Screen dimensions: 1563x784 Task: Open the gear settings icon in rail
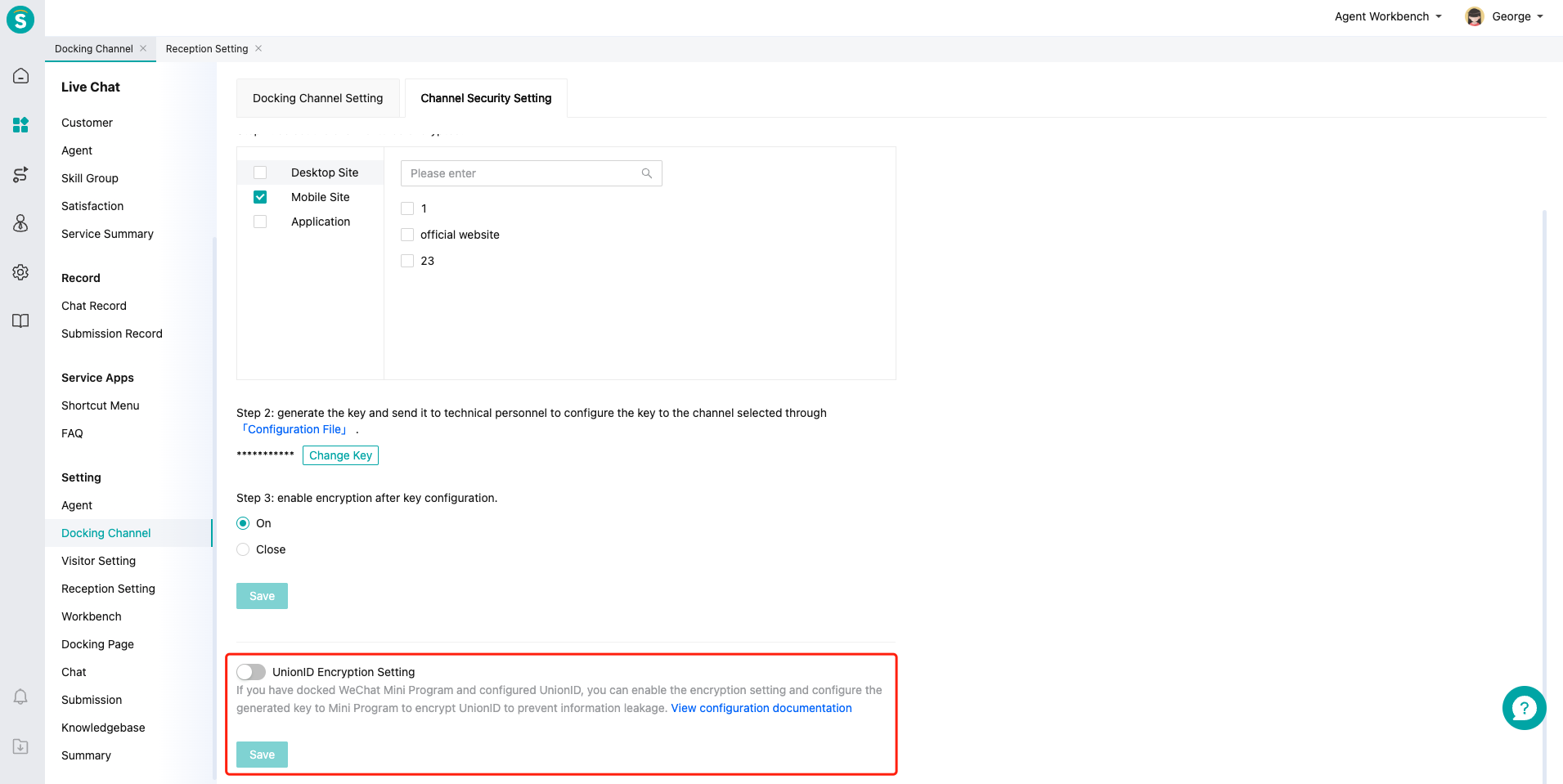coord(21,272)
